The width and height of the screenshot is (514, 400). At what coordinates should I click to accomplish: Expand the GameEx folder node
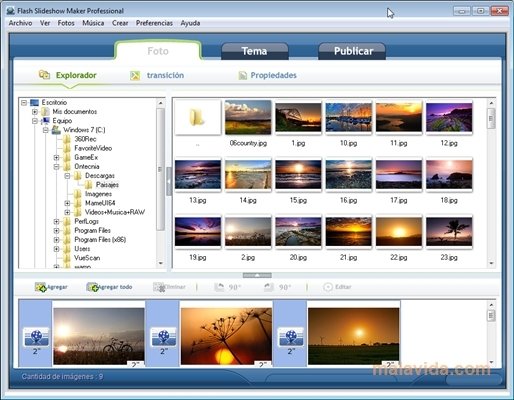56,157
